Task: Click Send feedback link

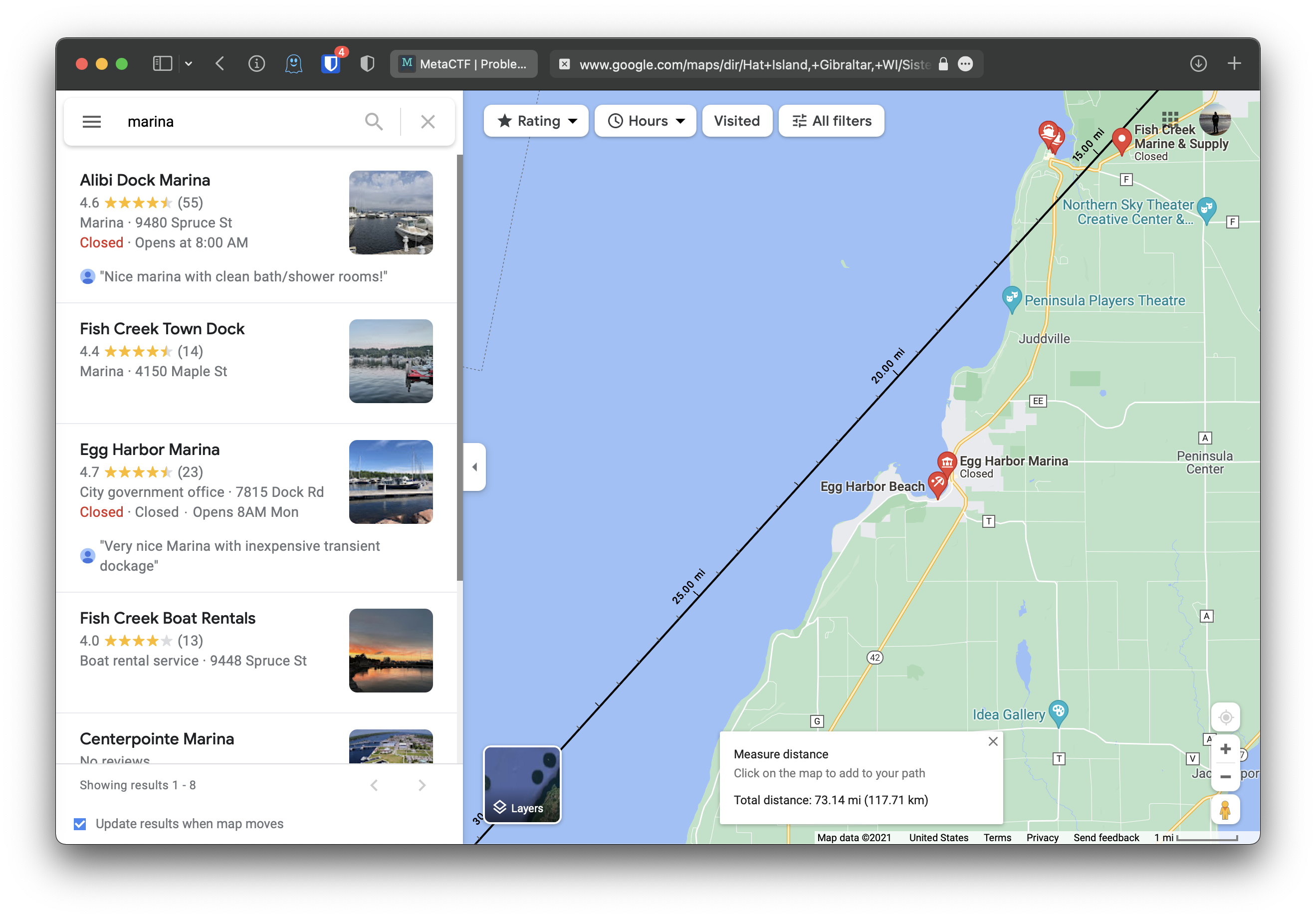Action: coord(1106,837)
